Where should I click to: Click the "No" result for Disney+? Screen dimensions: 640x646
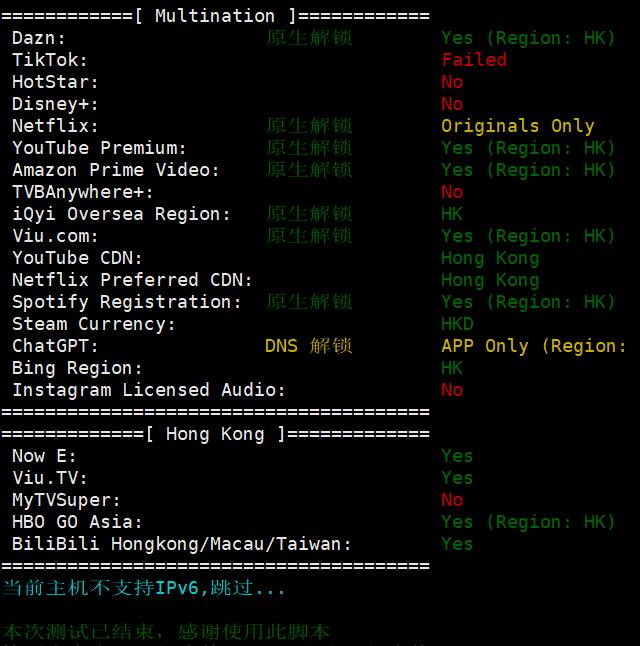[452, 104]
